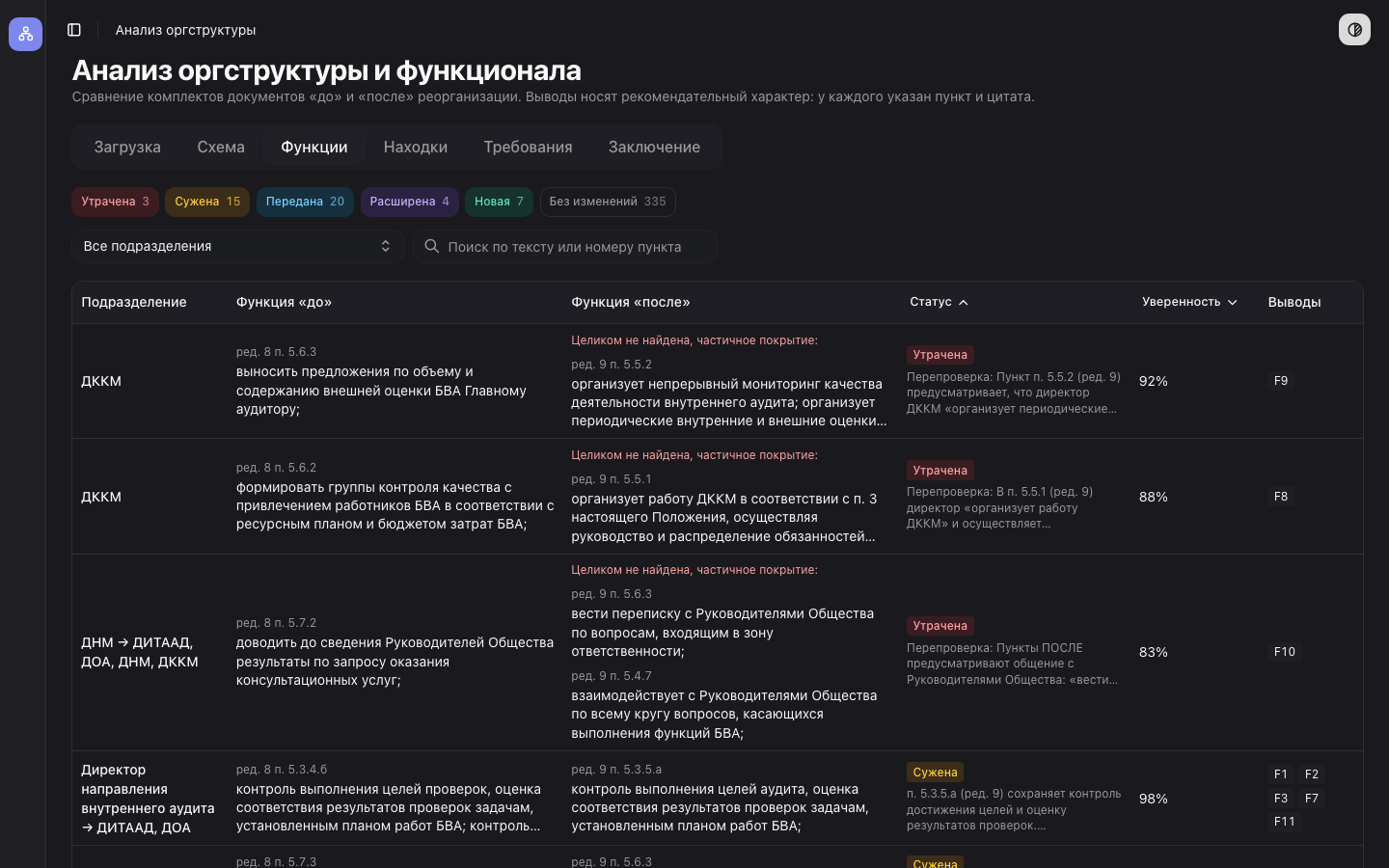Click the org structure app logo icon
The width and height of the screenshot is (1389, 868).
tap(25, 34)
